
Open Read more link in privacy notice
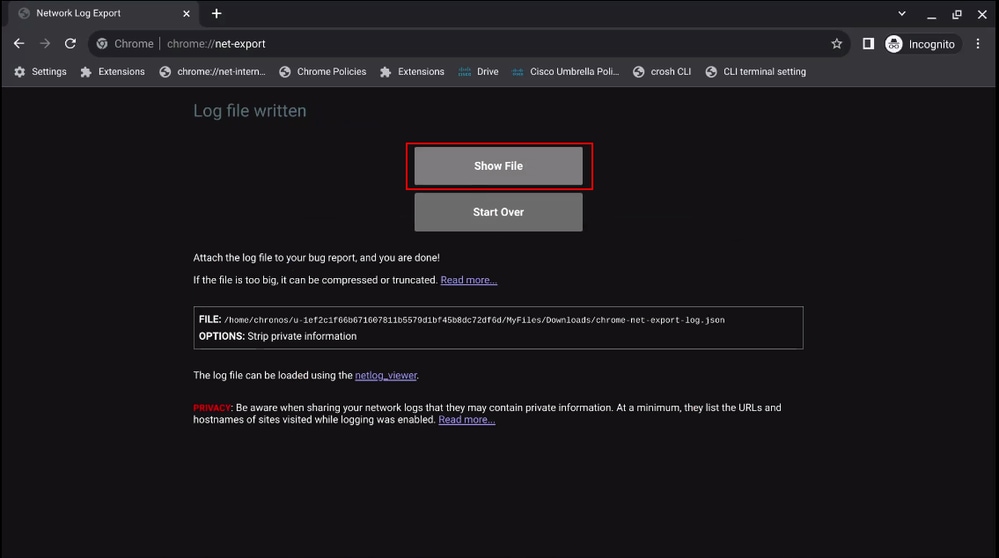(466, 419)
